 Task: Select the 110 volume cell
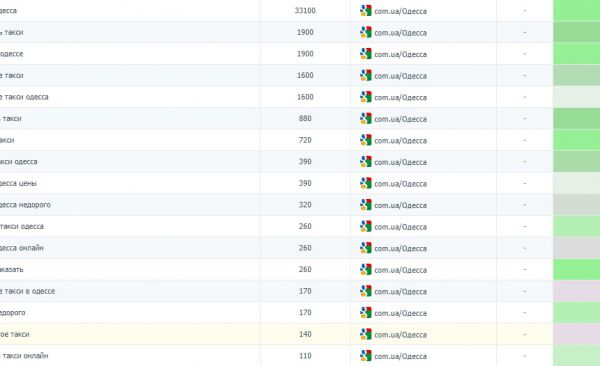click(305, 356)
